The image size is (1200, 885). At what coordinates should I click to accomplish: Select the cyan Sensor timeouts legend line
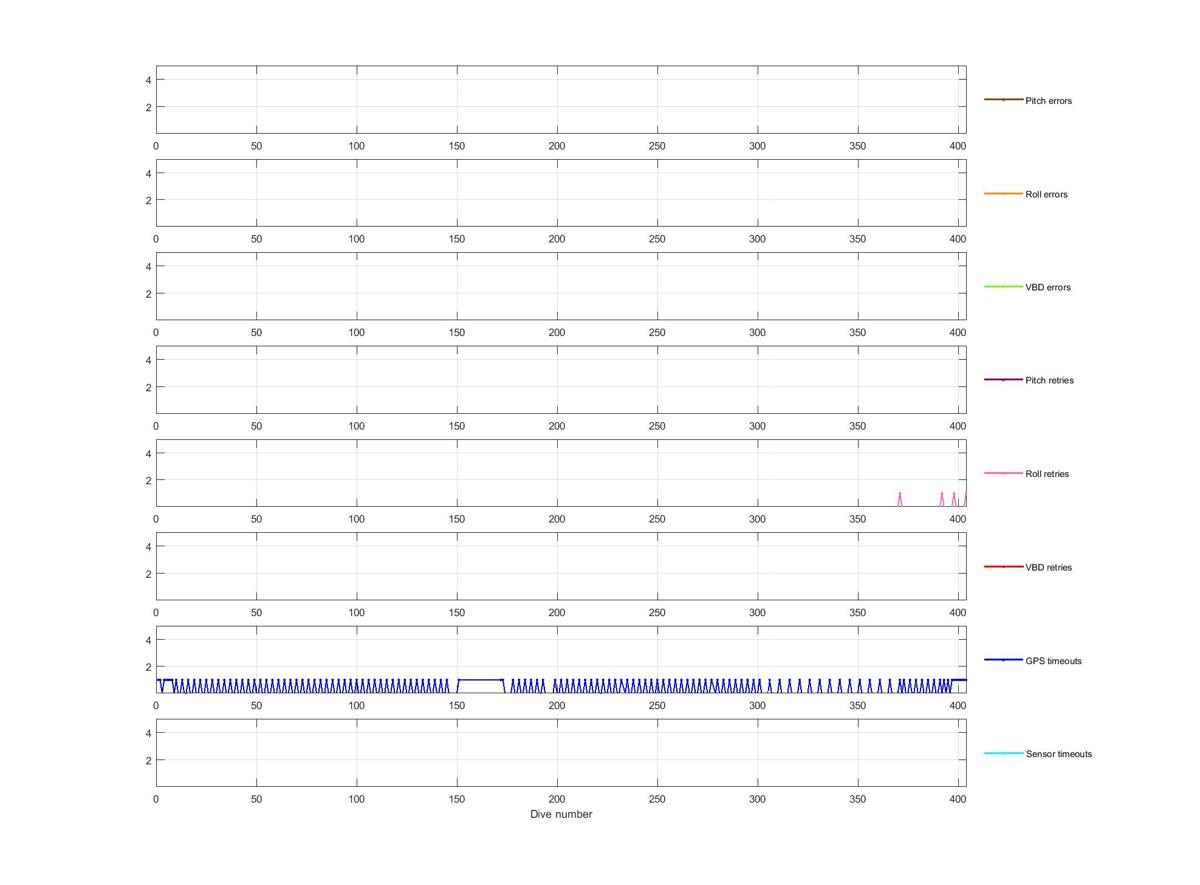1003,753
